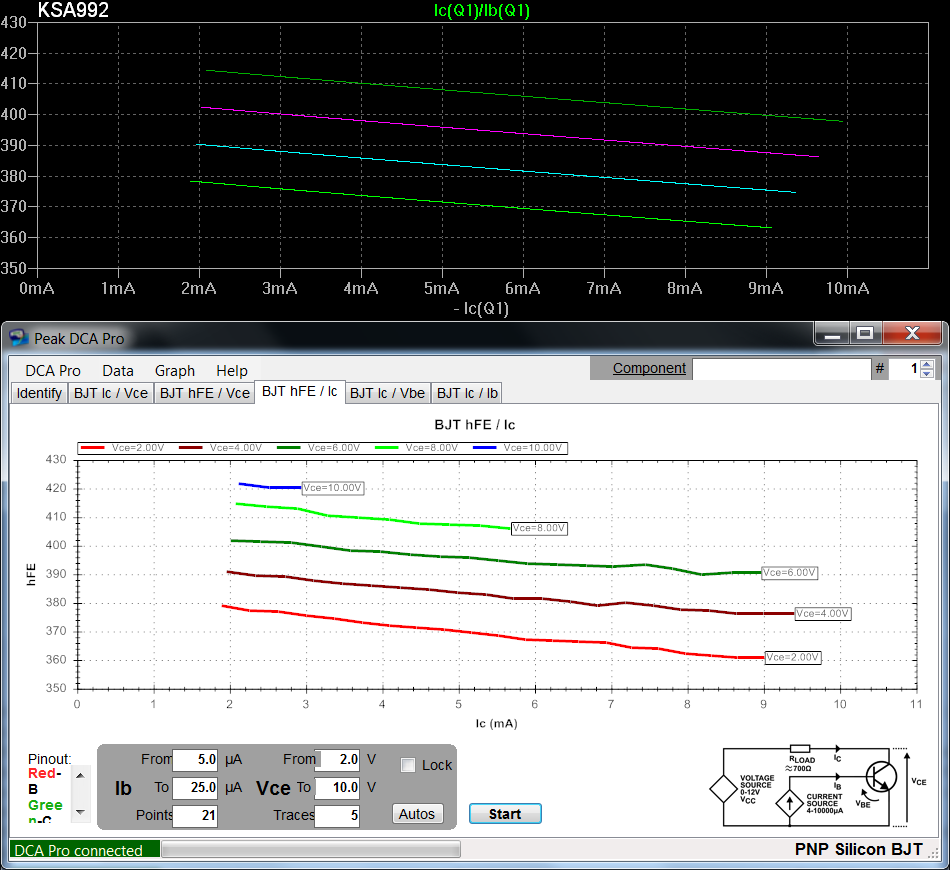Increase the component number with up stepper
Screen dimensions: 950x870
pyautogui.click(x=927, y=364)
